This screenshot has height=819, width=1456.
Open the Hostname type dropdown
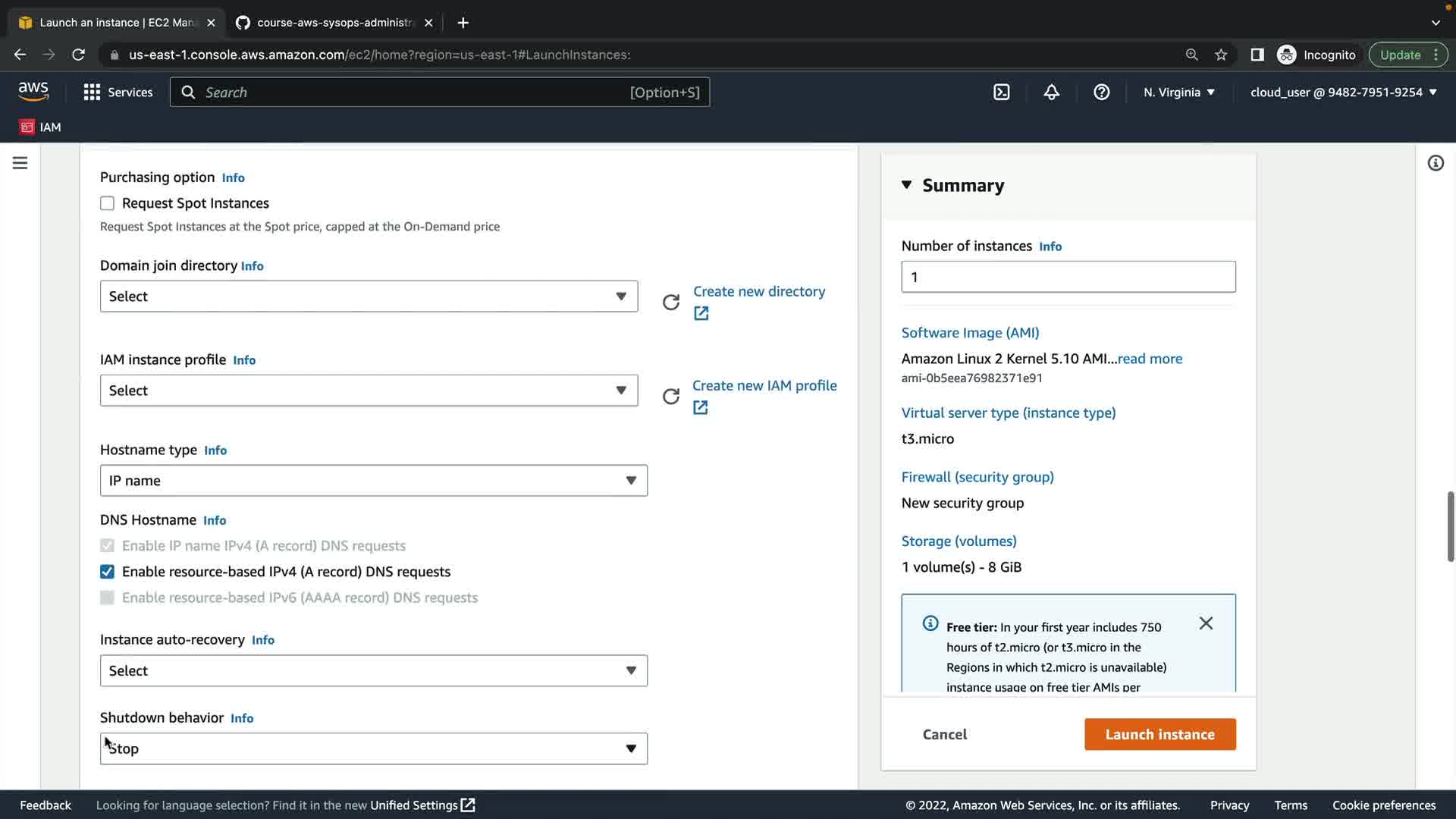(373, 481)
